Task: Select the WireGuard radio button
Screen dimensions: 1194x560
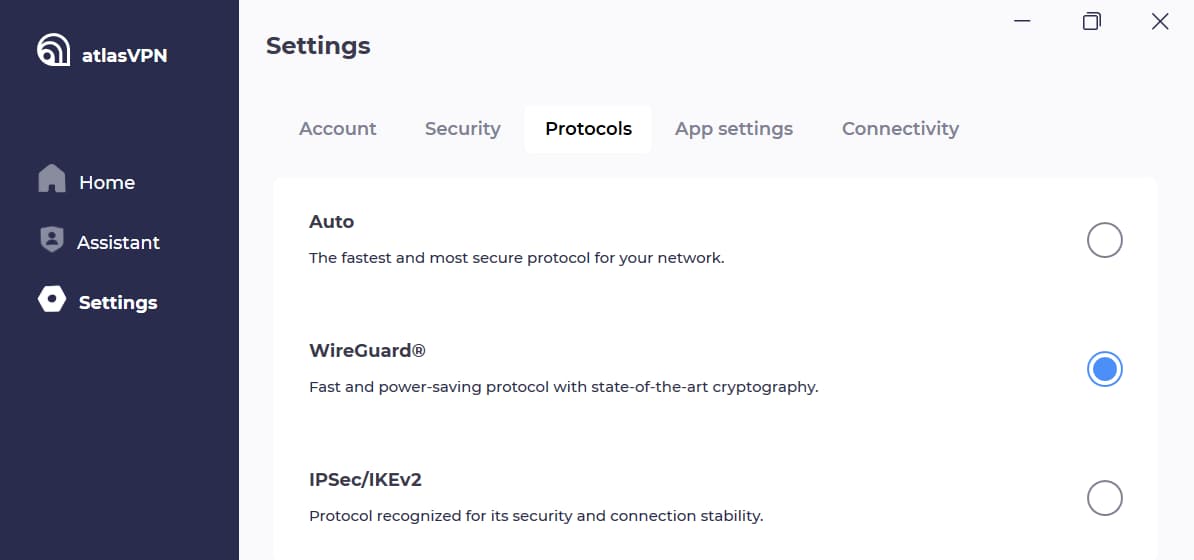Action: [x=1105, y=369]
